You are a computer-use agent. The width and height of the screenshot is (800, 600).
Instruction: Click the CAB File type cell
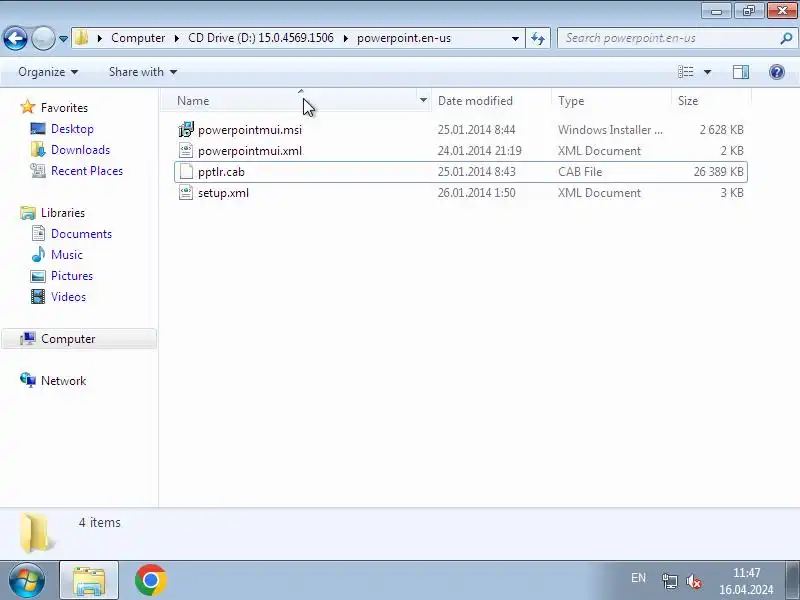[x=580, y=172]
